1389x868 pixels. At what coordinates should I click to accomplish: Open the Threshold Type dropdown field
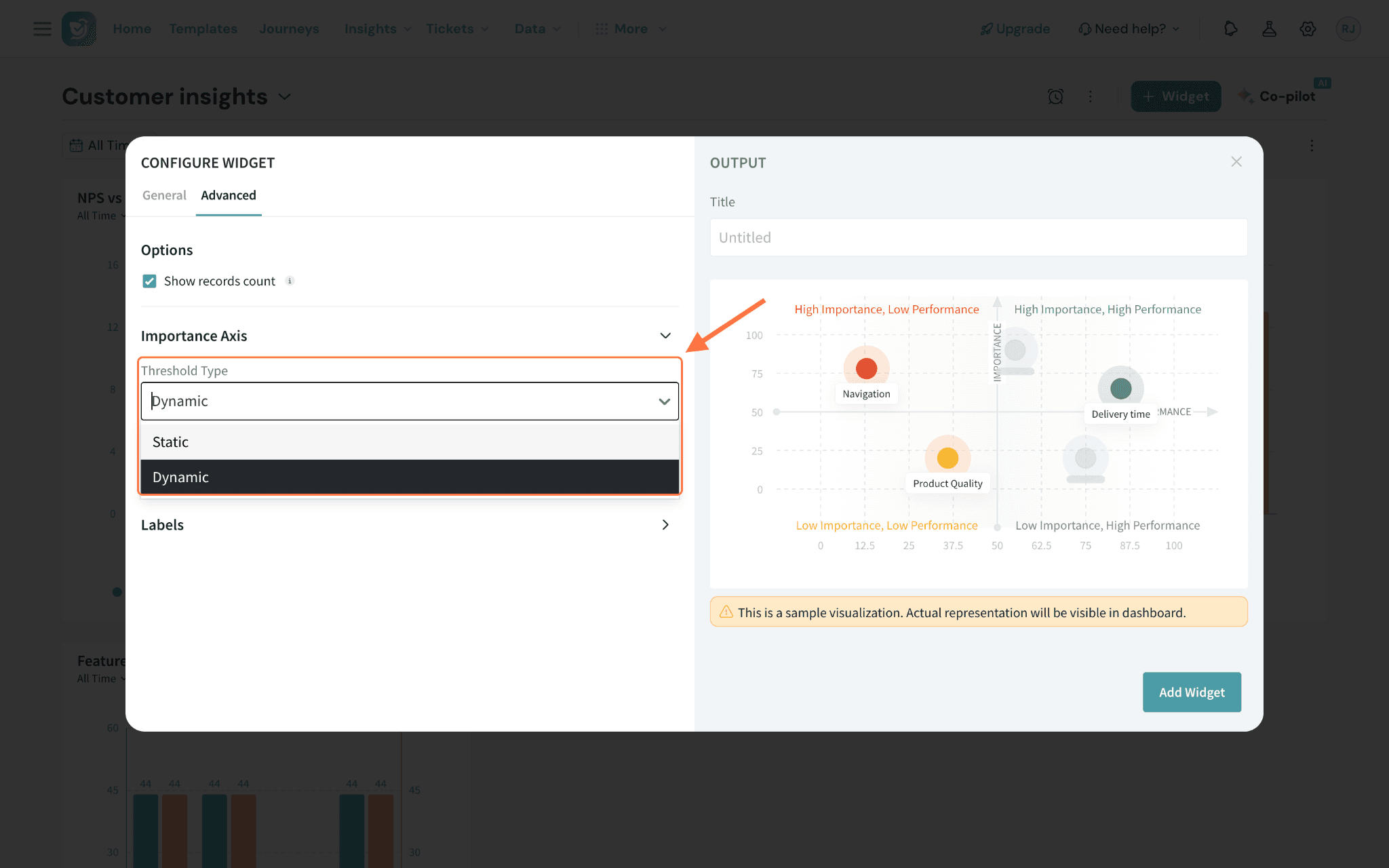pyautogui.click(x=410, y=401)
